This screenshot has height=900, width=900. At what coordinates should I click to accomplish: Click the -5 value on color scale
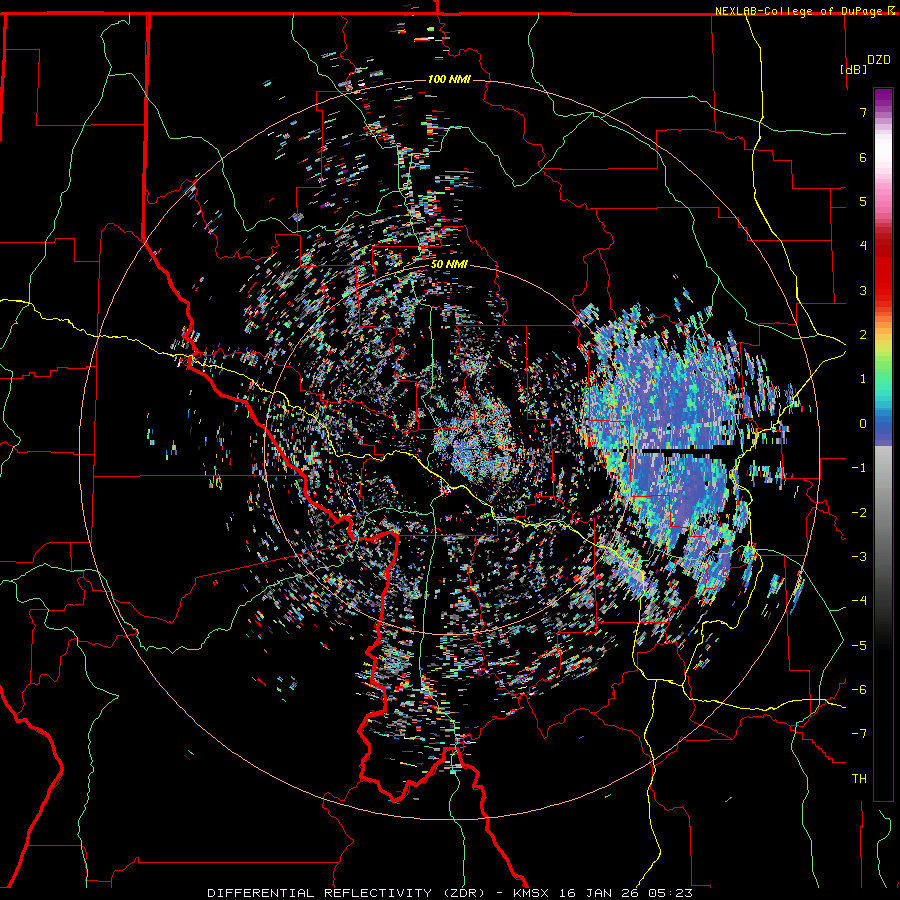pos(859,645)
